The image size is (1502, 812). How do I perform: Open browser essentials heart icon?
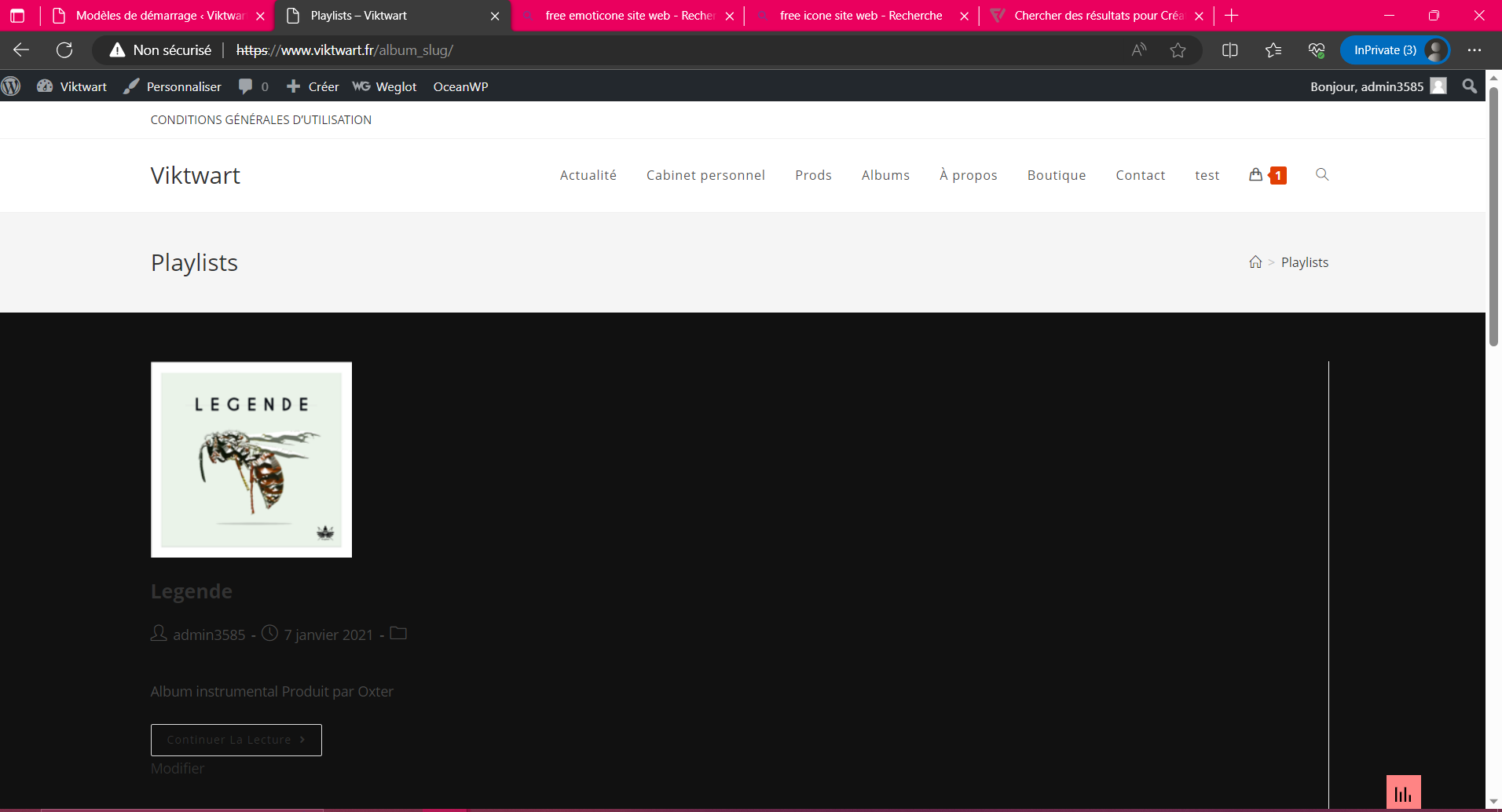(1317, 50)
